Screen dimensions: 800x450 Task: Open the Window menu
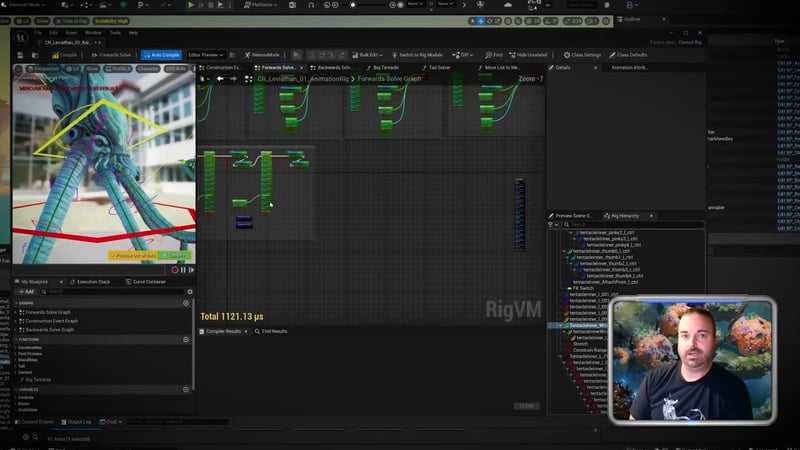click(x=92, y=32)
